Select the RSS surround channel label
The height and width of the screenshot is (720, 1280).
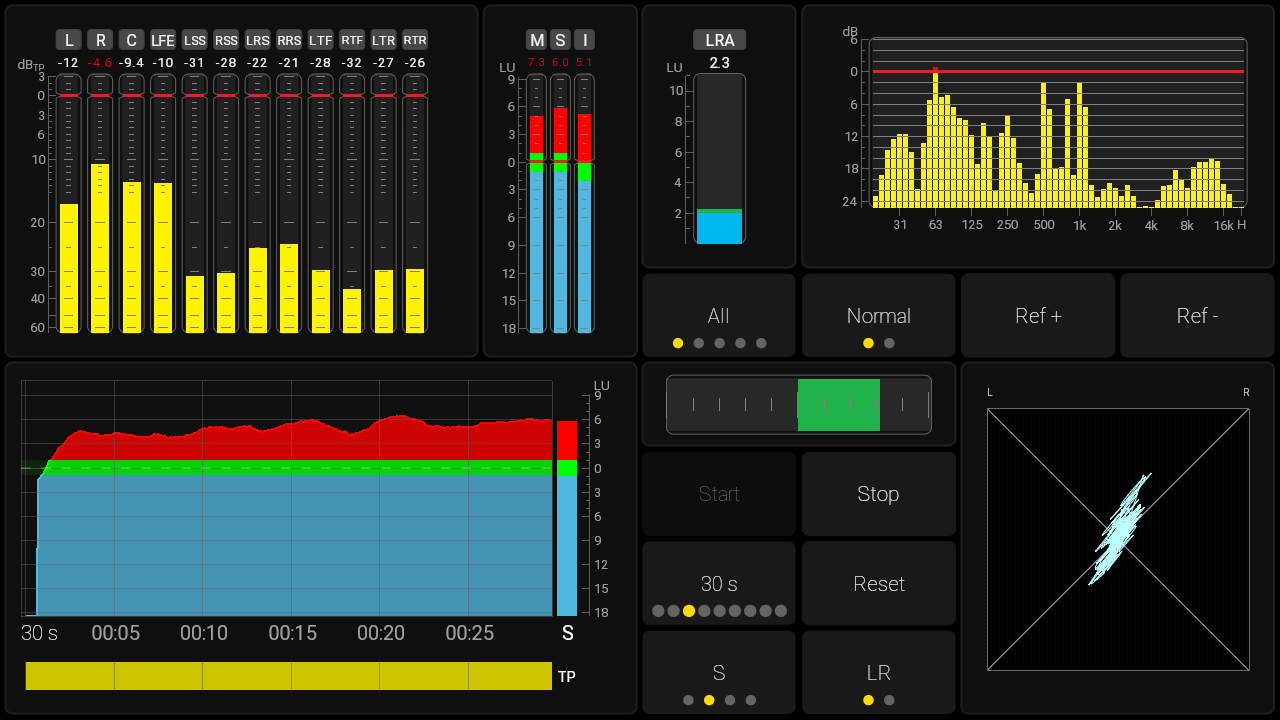click(x=226, y=40)
